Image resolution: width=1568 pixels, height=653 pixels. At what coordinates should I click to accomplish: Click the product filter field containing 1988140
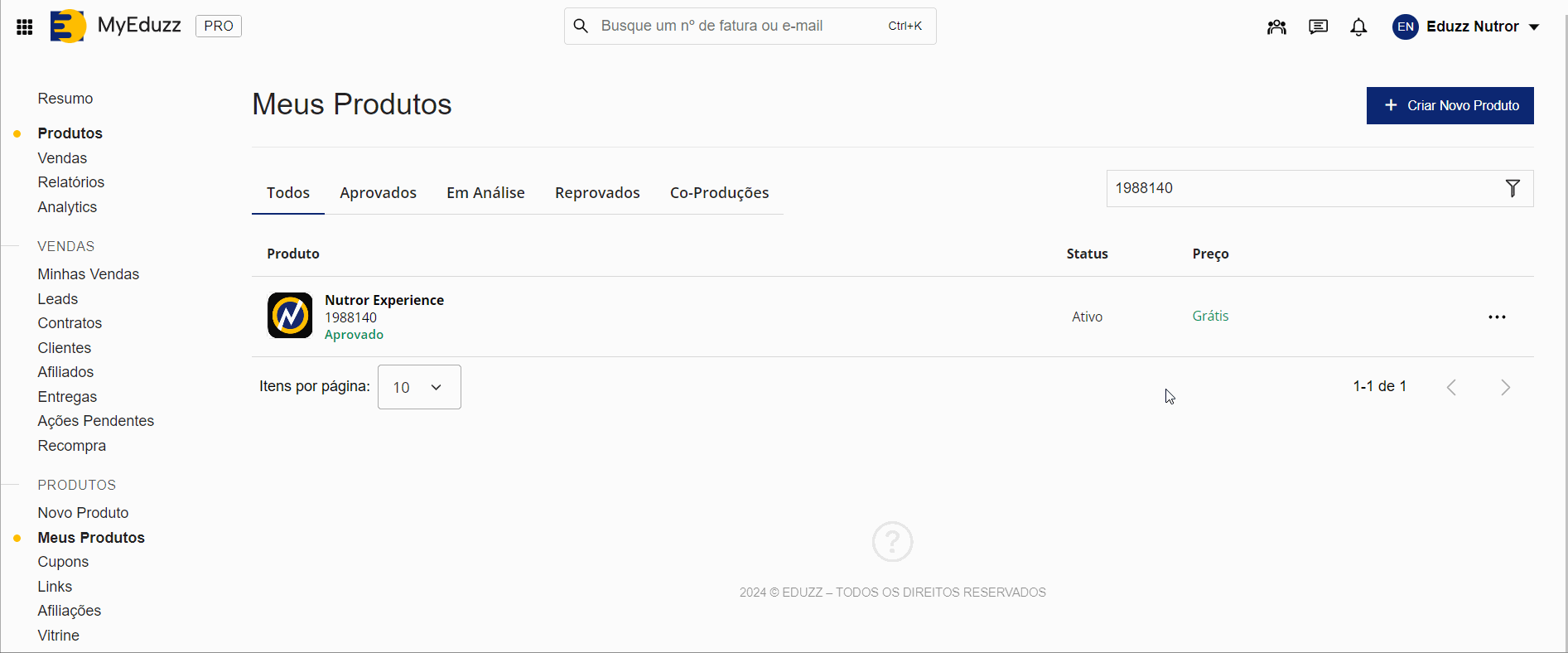1300,188
